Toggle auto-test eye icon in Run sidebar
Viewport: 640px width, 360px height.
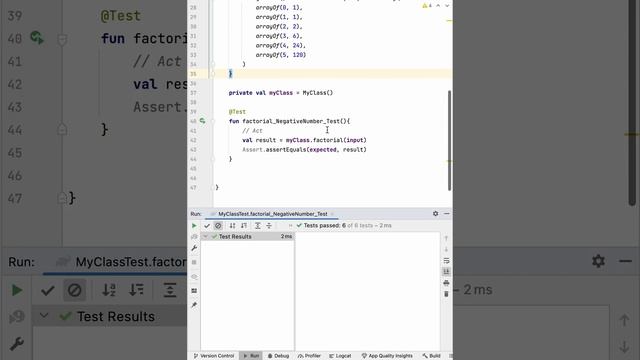click(194, 277)
